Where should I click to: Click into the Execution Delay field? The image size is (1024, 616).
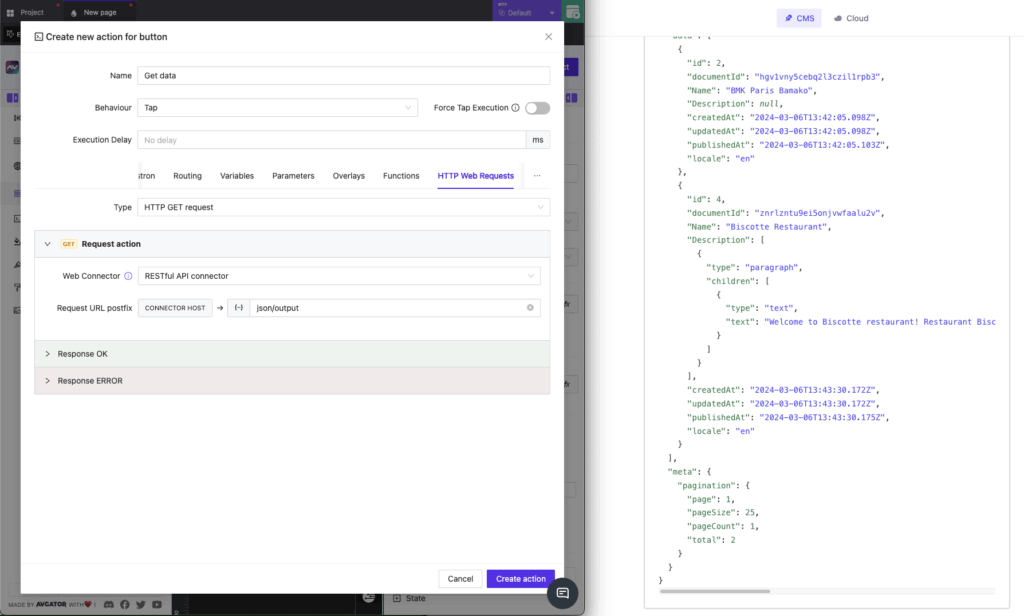330,140
